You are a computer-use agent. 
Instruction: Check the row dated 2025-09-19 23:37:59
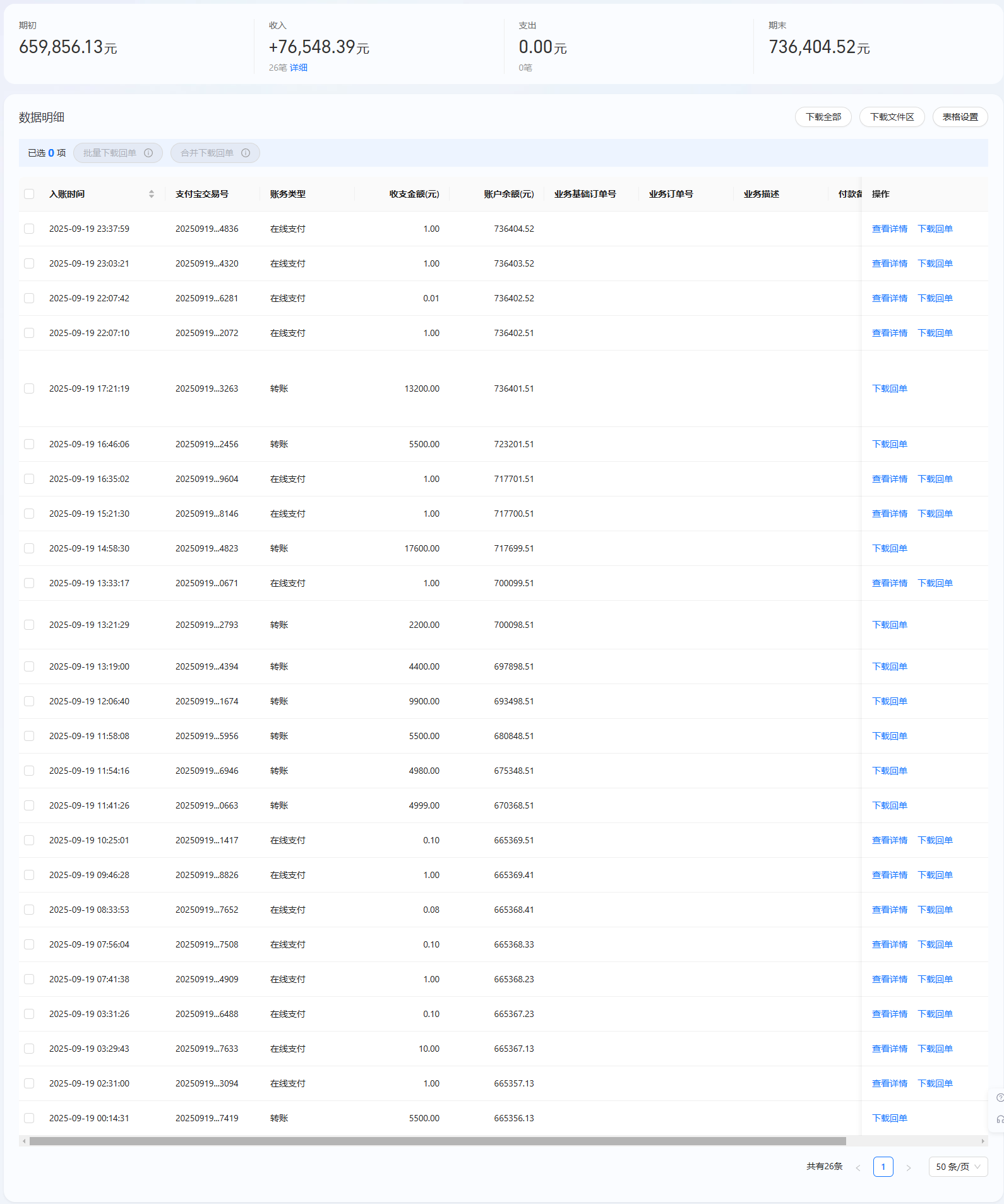pos(29,229)
